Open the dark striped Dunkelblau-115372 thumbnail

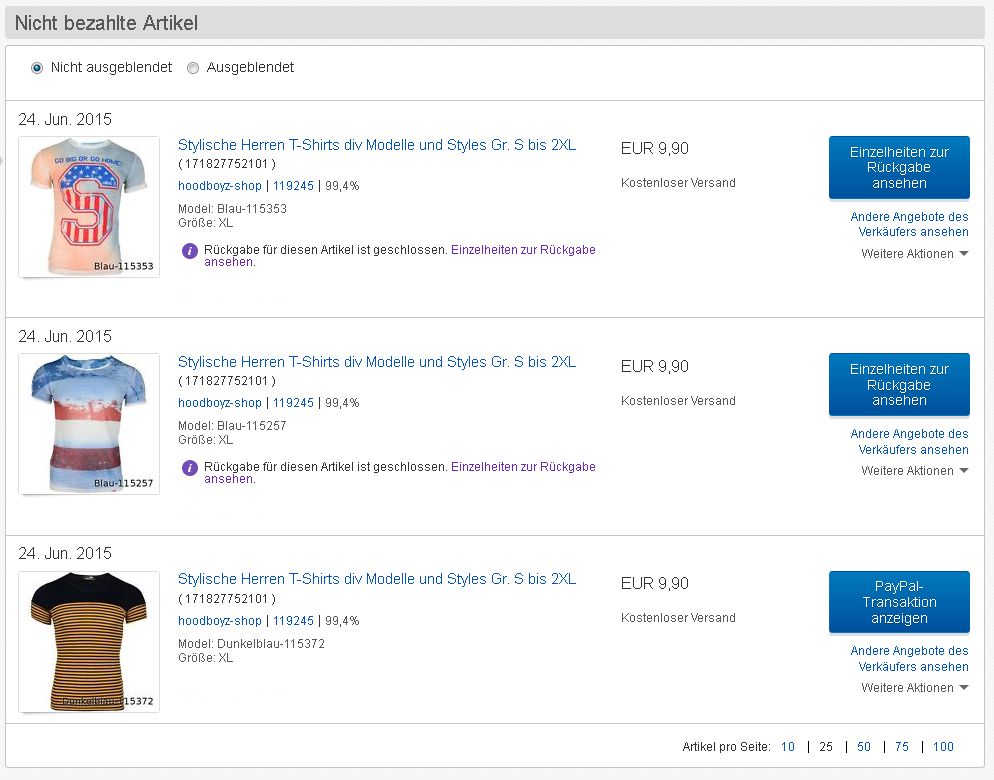click(89, 641)
